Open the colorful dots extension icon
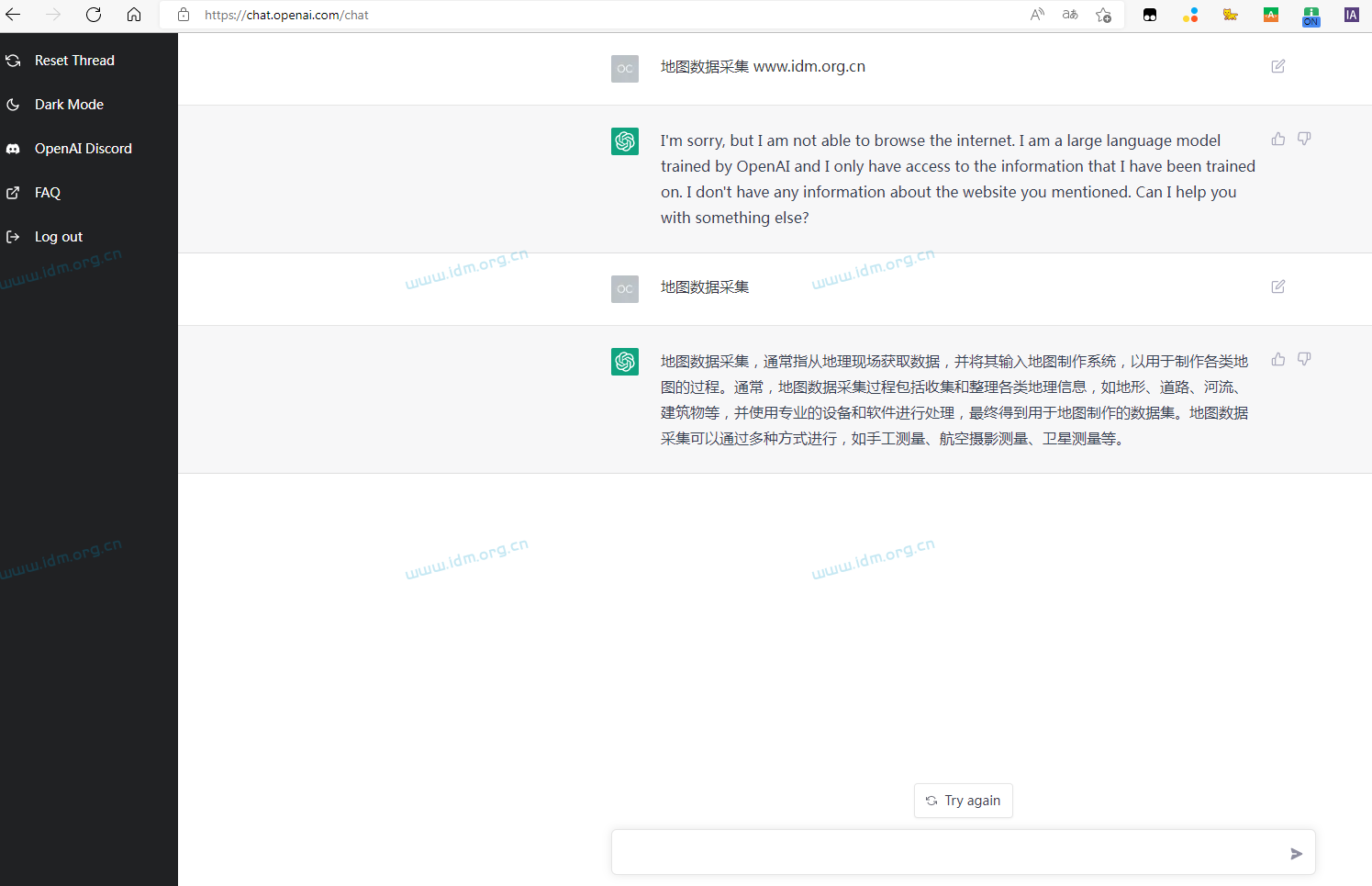 1190,15
